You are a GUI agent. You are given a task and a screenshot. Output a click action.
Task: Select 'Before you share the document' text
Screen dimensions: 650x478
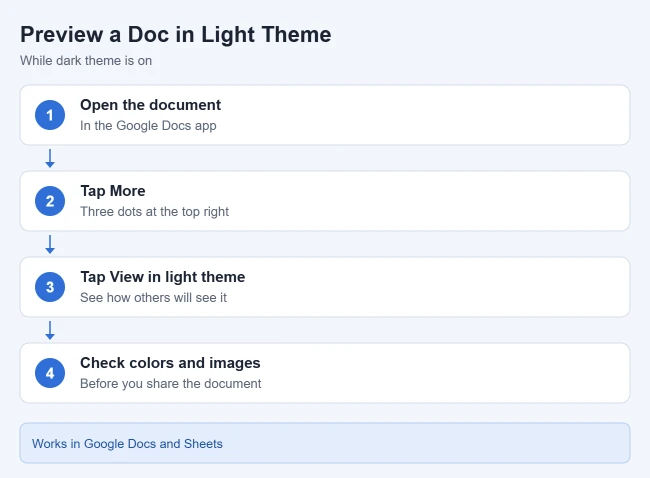coord(170,383)
